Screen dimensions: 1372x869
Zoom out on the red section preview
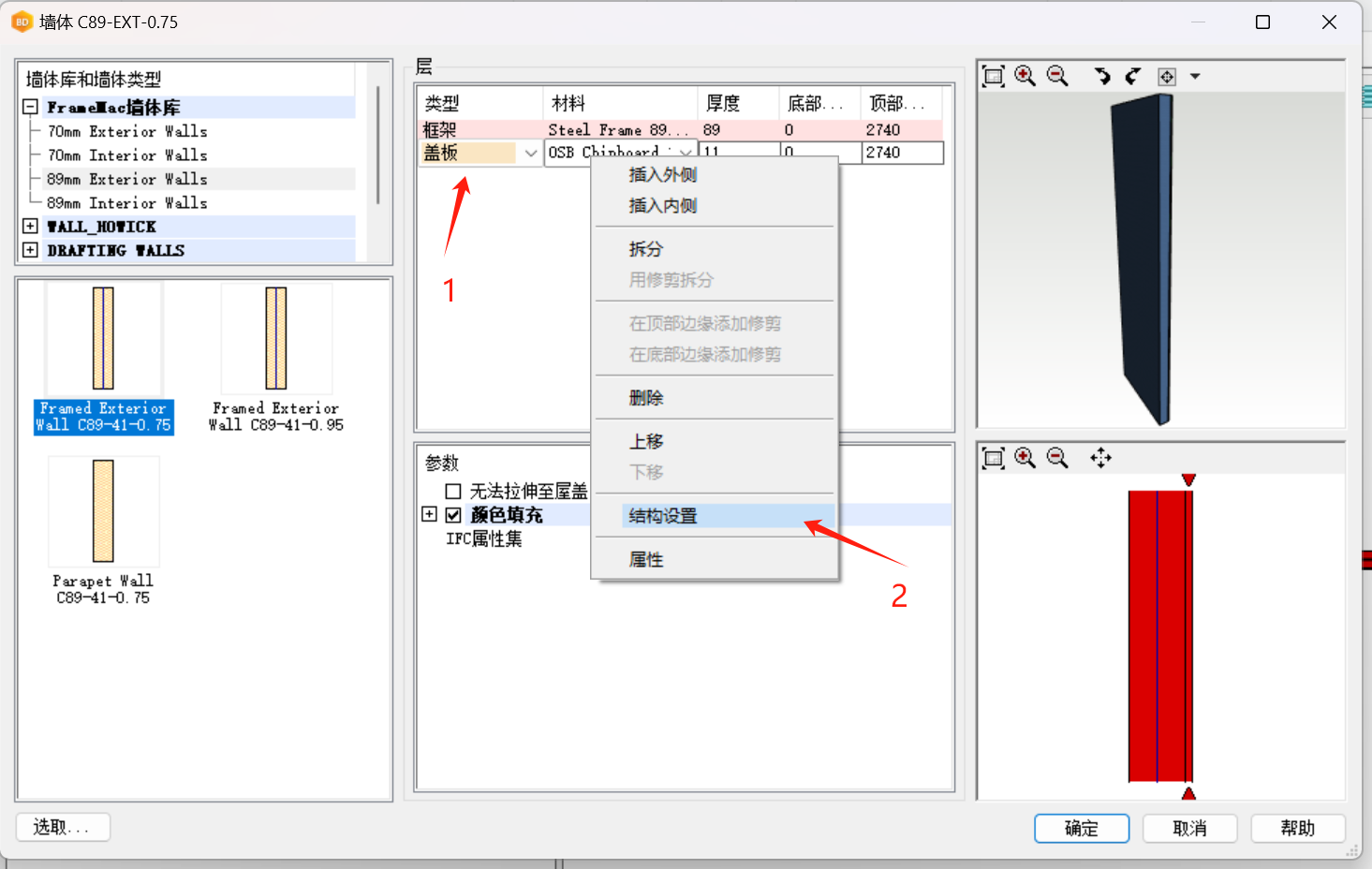pos(1057,457)
